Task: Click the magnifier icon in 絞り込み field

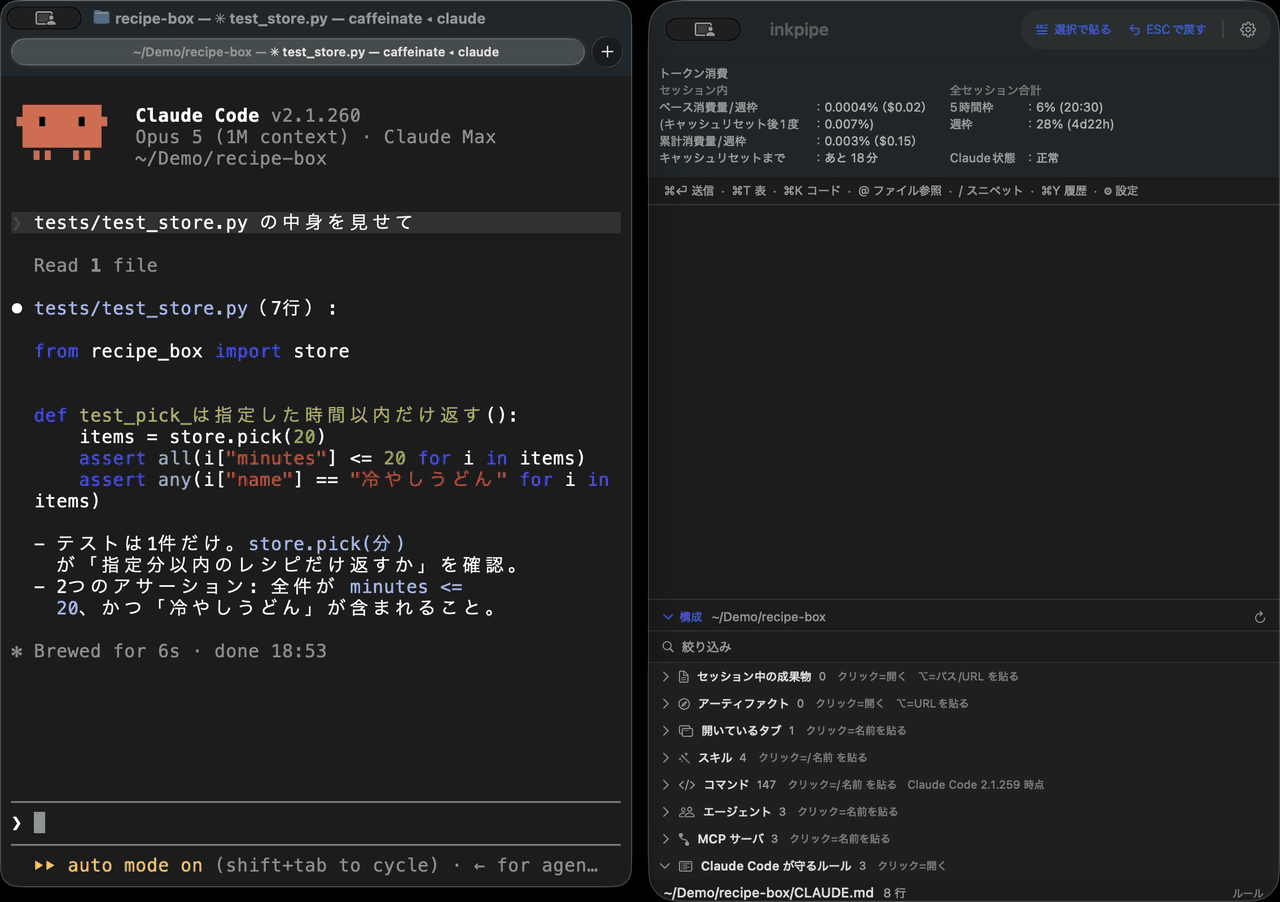Action: tap(667, 647)
